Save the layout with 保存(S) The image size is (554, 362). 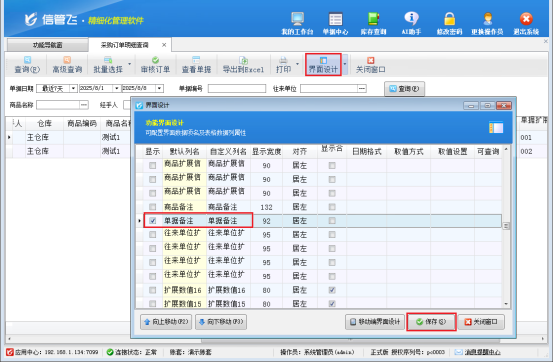click(431, 322)
